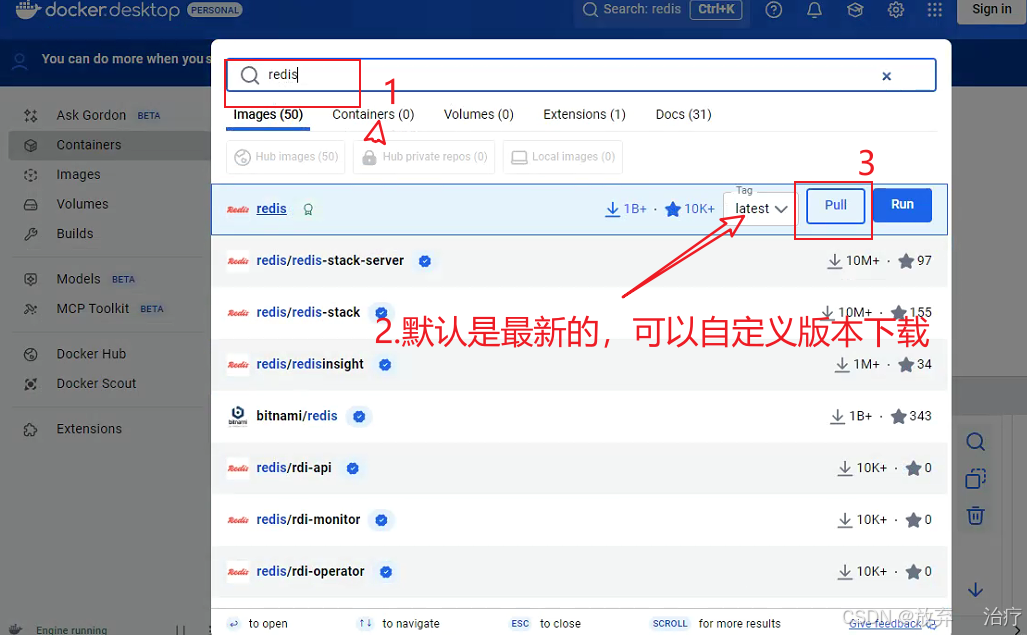Image resolution: width=1027 pixels, height=635 pixels.
Task: Open Docker Hub in the sidebar
Action: (109, 354)
